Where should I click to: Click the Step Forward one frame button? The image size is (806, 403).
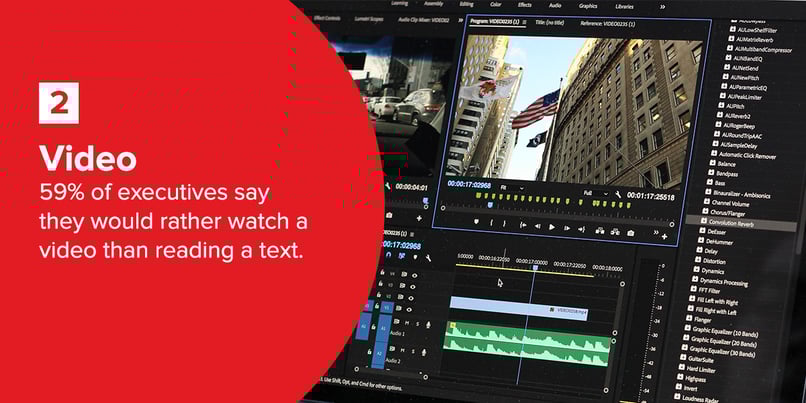(567, 228)
